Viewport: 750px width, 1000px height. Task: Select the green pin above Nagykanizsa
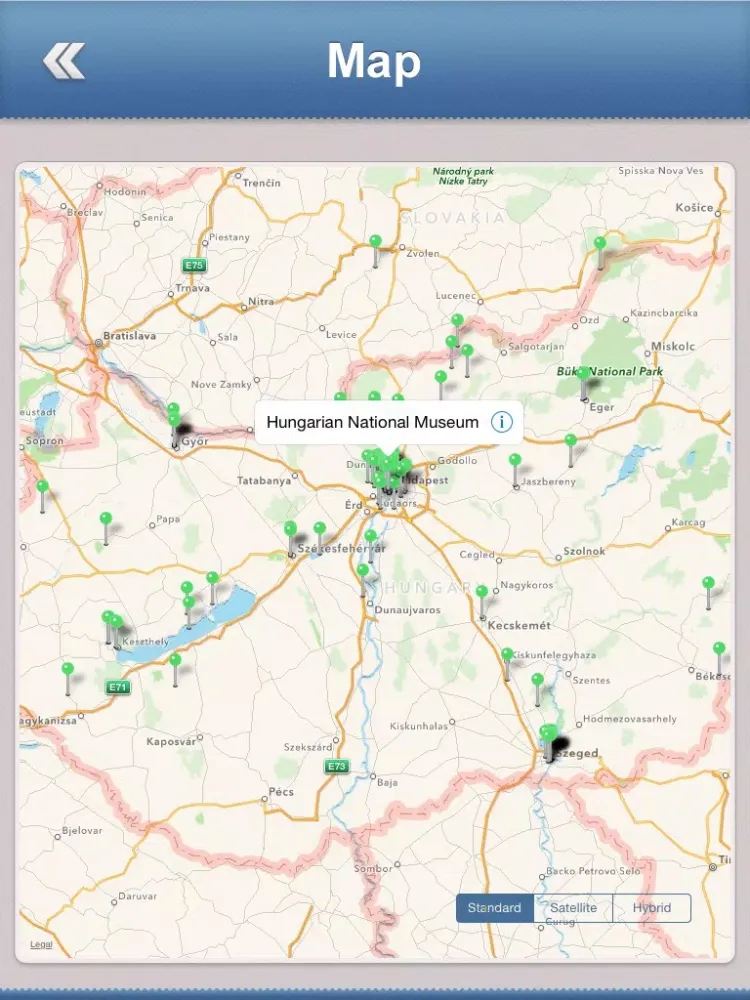pos(68,668)
